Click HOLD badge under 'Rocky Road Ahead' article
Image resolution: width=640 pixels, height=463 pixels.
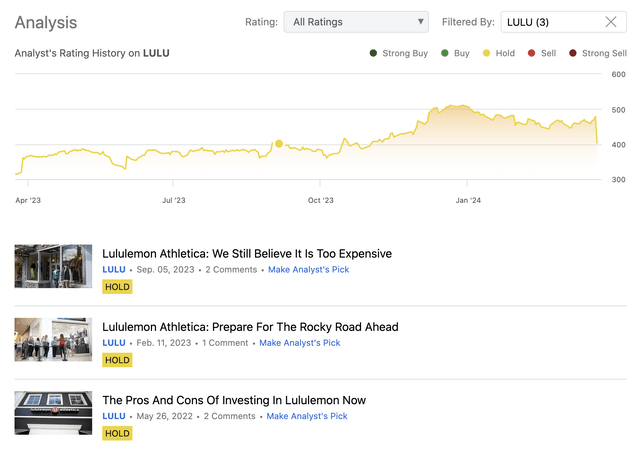click(x=117, y=360)
